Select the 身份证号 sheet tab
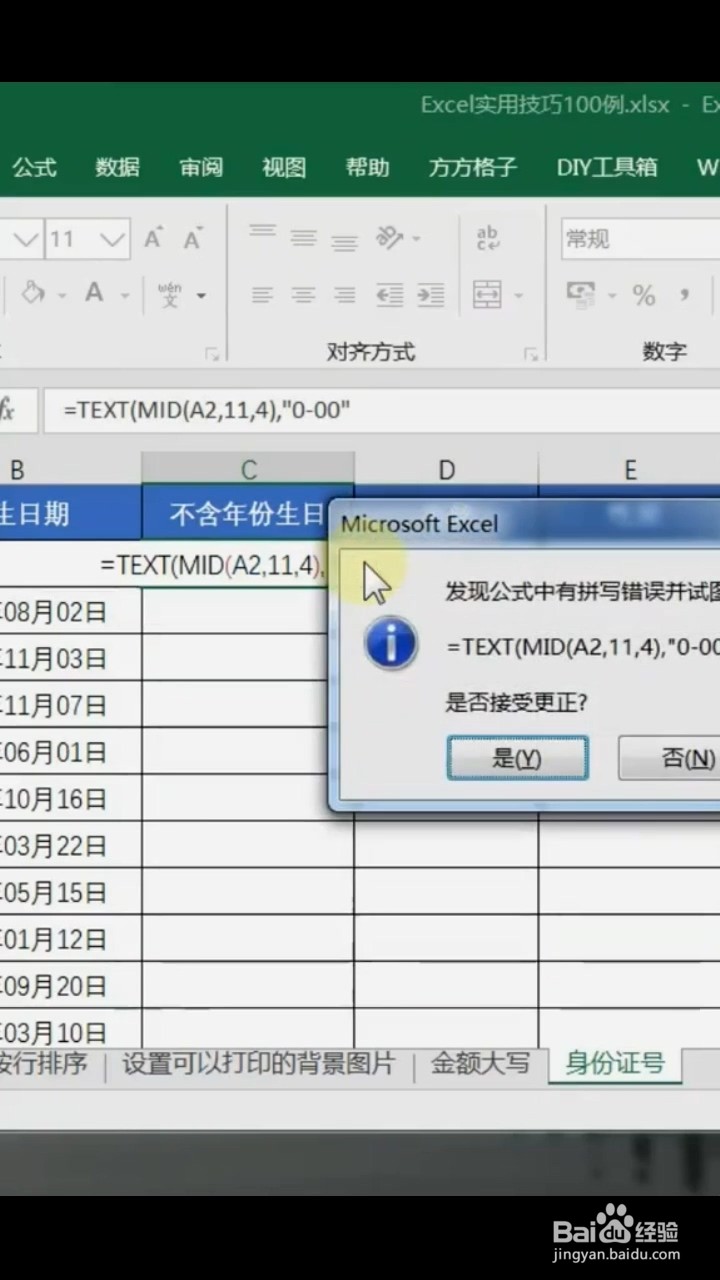 click(x=615, y=1063)
